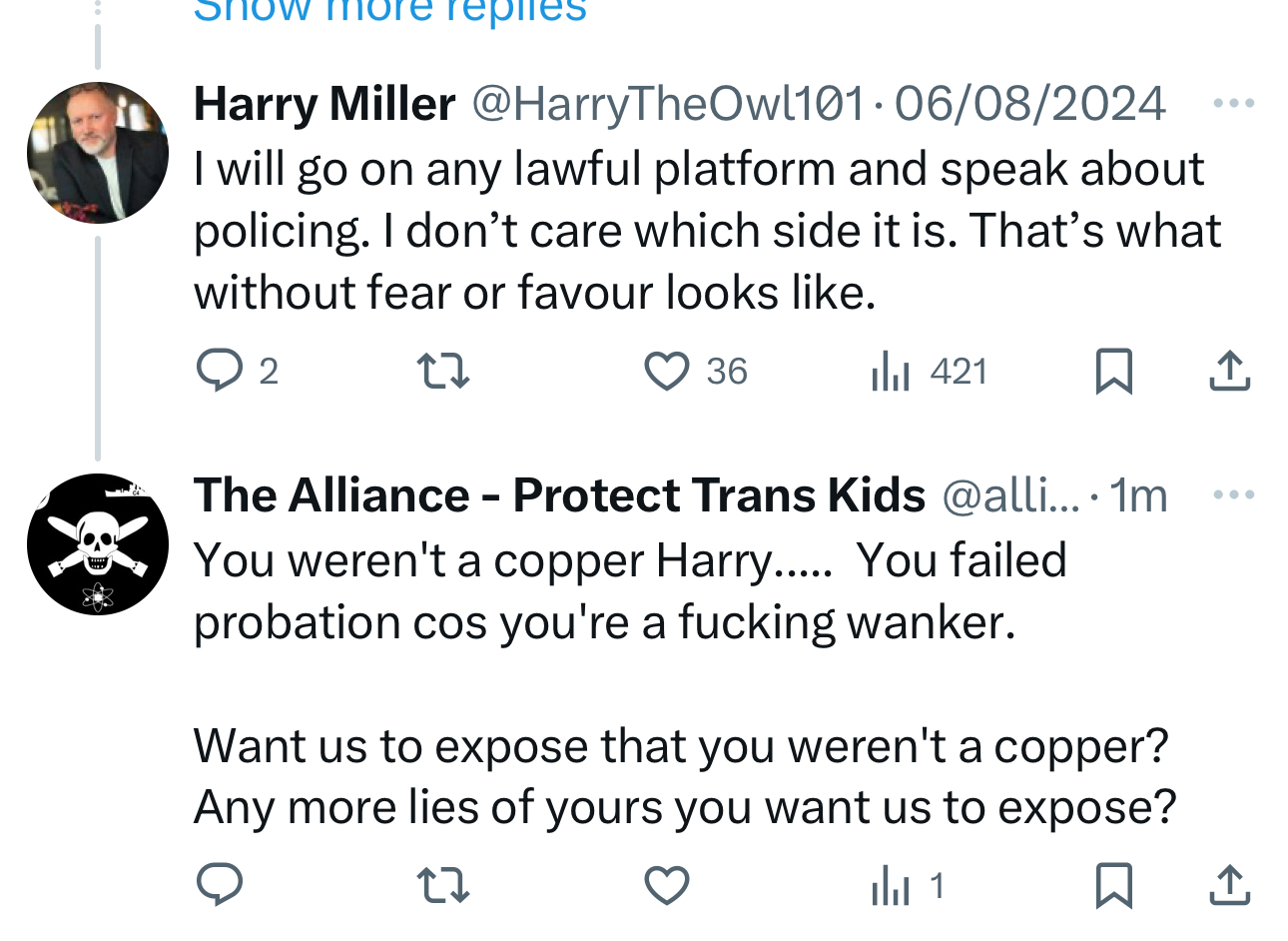The image size is (1288, 941).
Task: Like Harry Miller's tweet with 36 likes
Action: point(666,372)
